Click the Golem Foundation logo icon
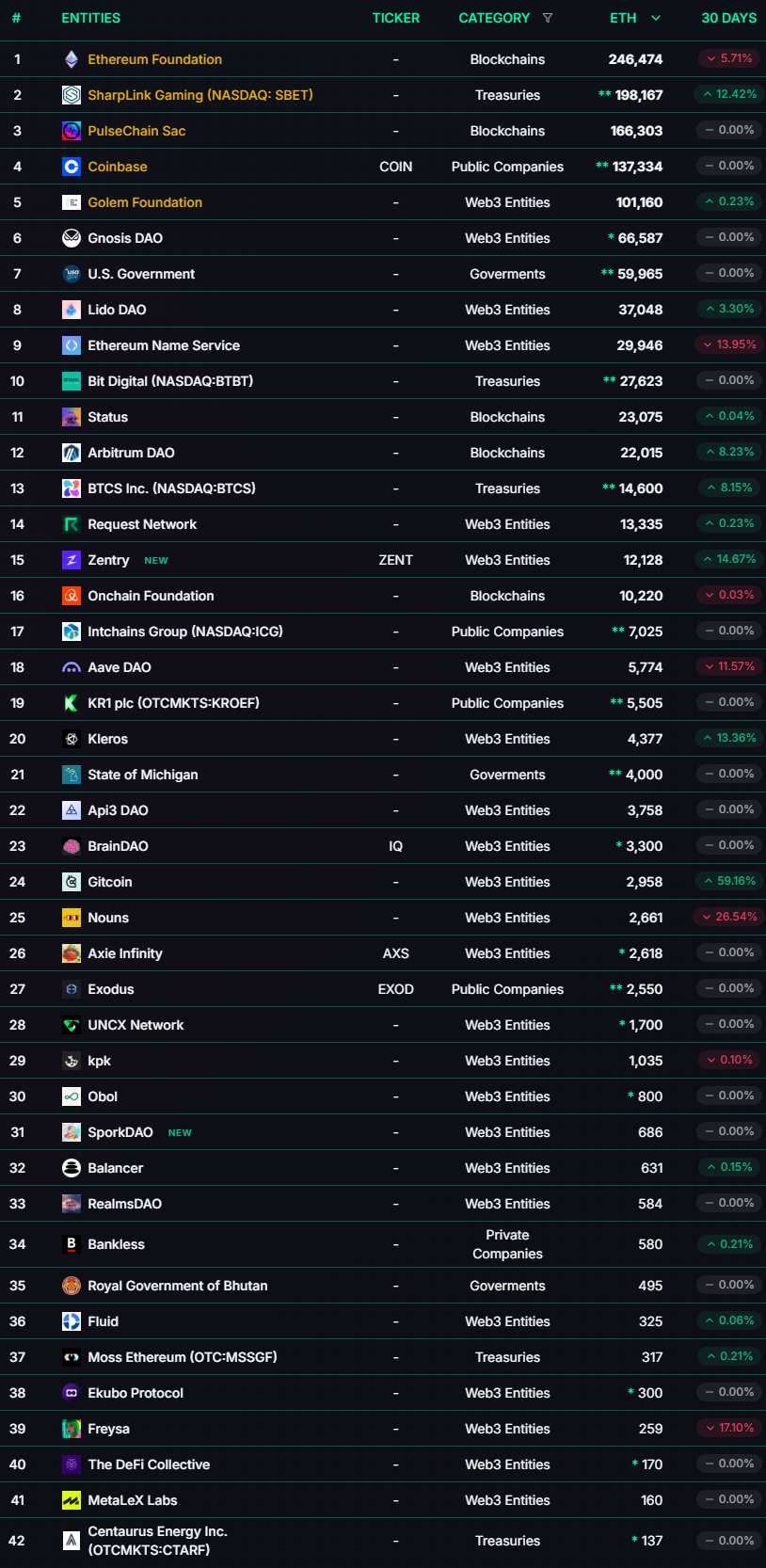Viewport: 766px width, 1568px height. point(72,202)
